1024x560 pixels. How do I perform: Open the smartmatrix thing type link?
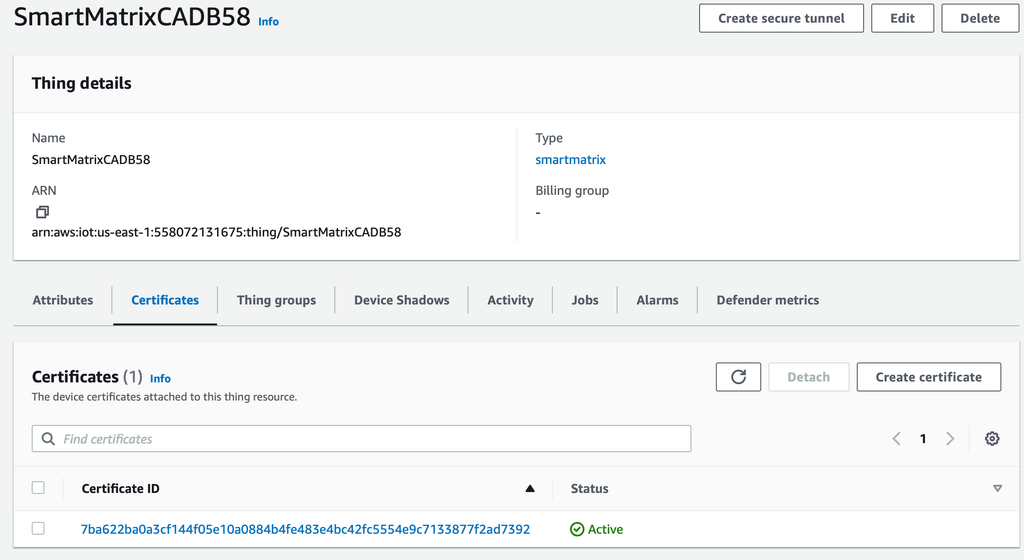point(570,160)
